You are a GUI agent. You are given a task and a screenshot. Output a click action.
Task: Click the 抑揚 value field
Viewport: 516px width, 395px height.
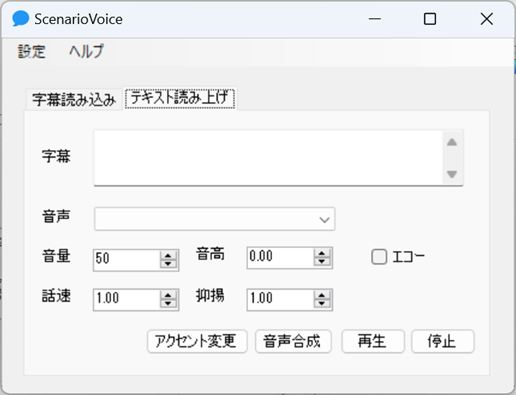(280, 299)
